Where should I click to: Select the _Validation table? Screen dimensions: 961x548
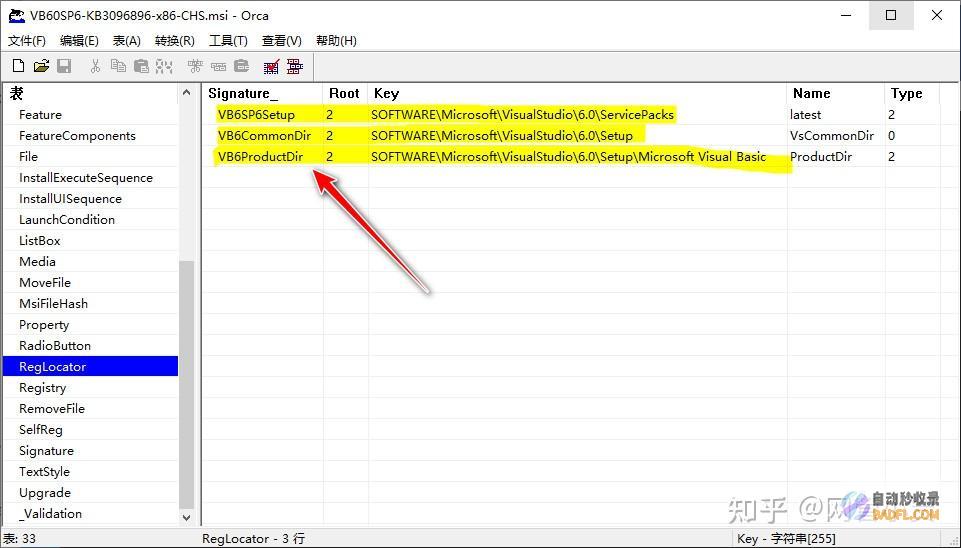click(50, 514)
